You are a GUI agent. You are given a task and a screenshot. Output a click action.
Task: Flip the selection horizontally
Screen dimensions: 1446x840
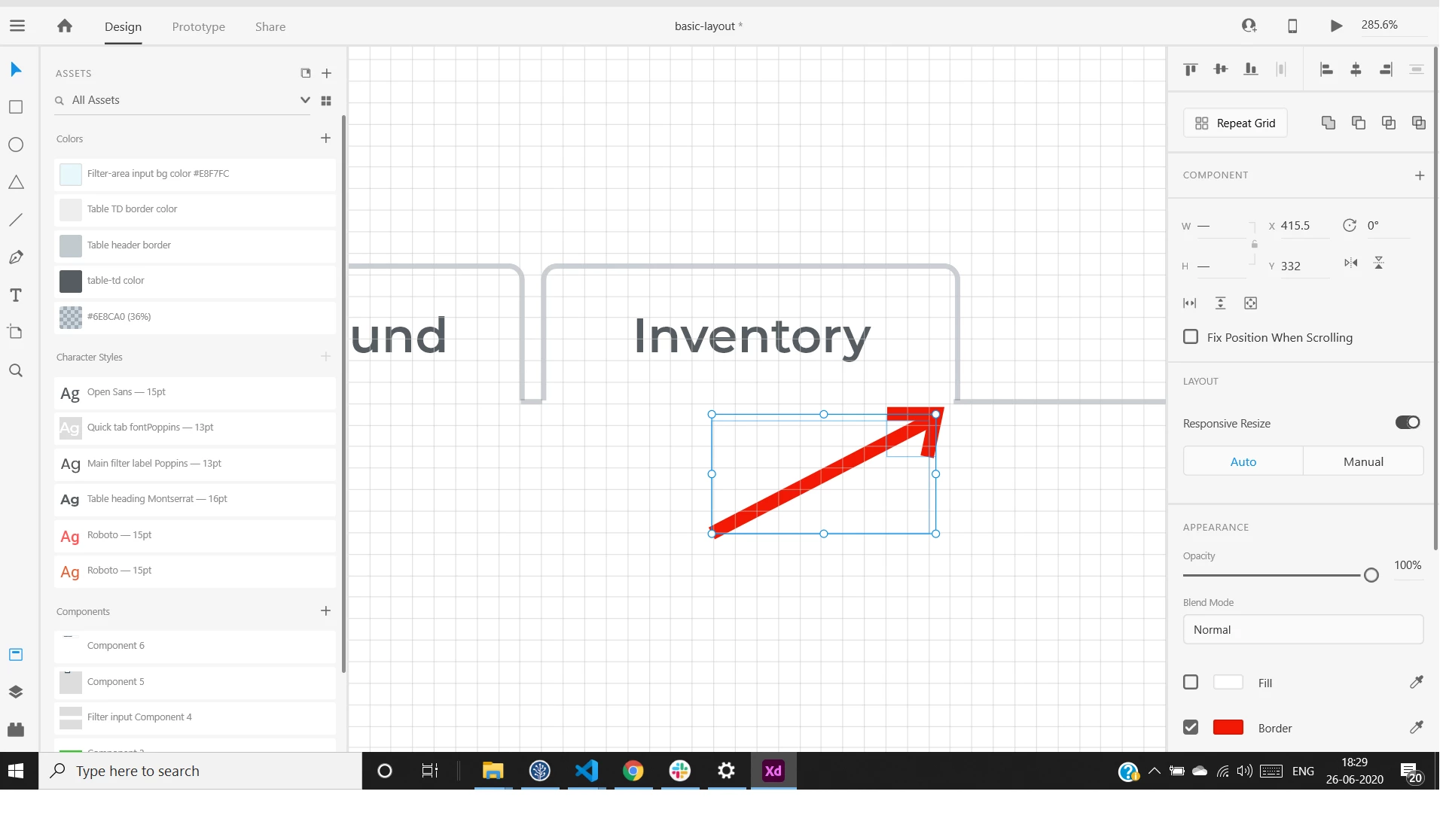[1350, 263]
